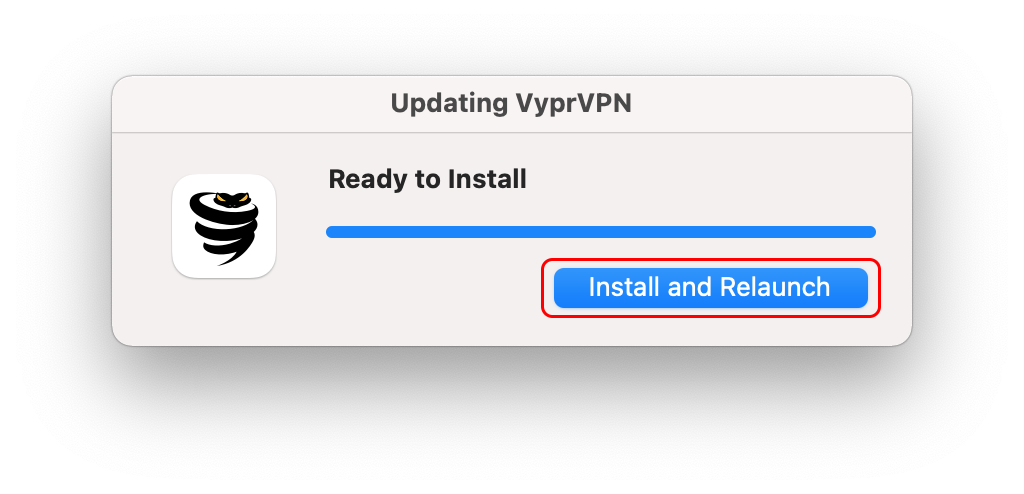
Task: Click the Ready to Install heading
Action: coord(427,180)
